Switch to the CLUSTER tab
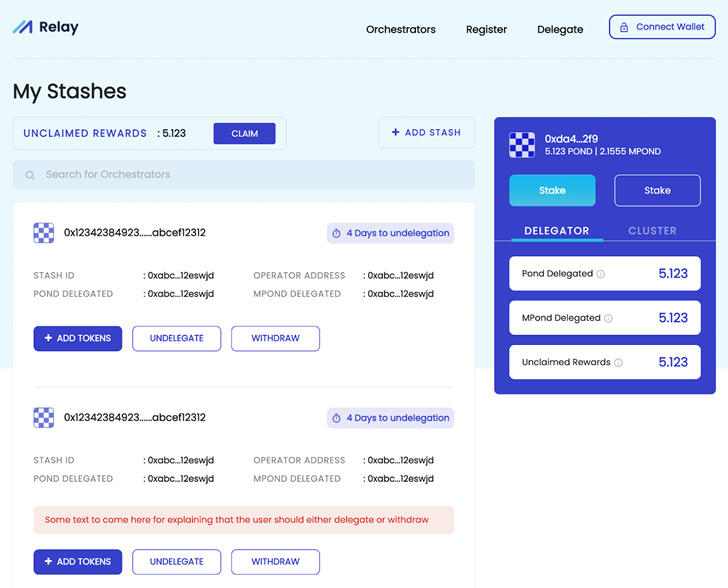The height and width of the screenshot is (588, 728). point(652,231)
